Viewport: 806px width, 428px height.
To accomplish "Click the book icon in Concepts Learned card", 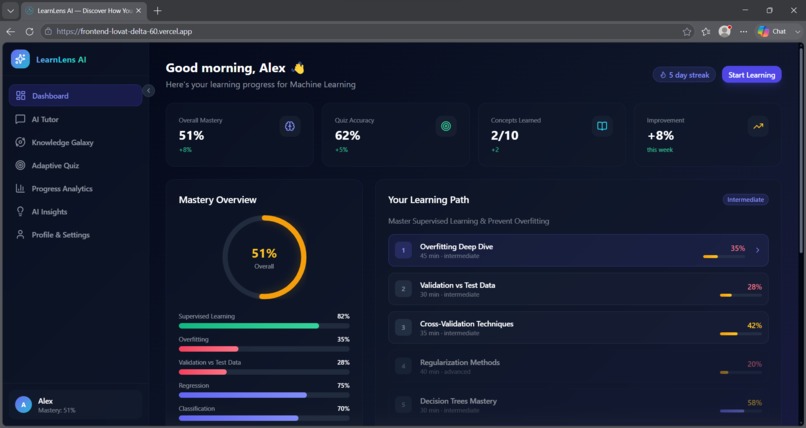I will click(602, 126).
